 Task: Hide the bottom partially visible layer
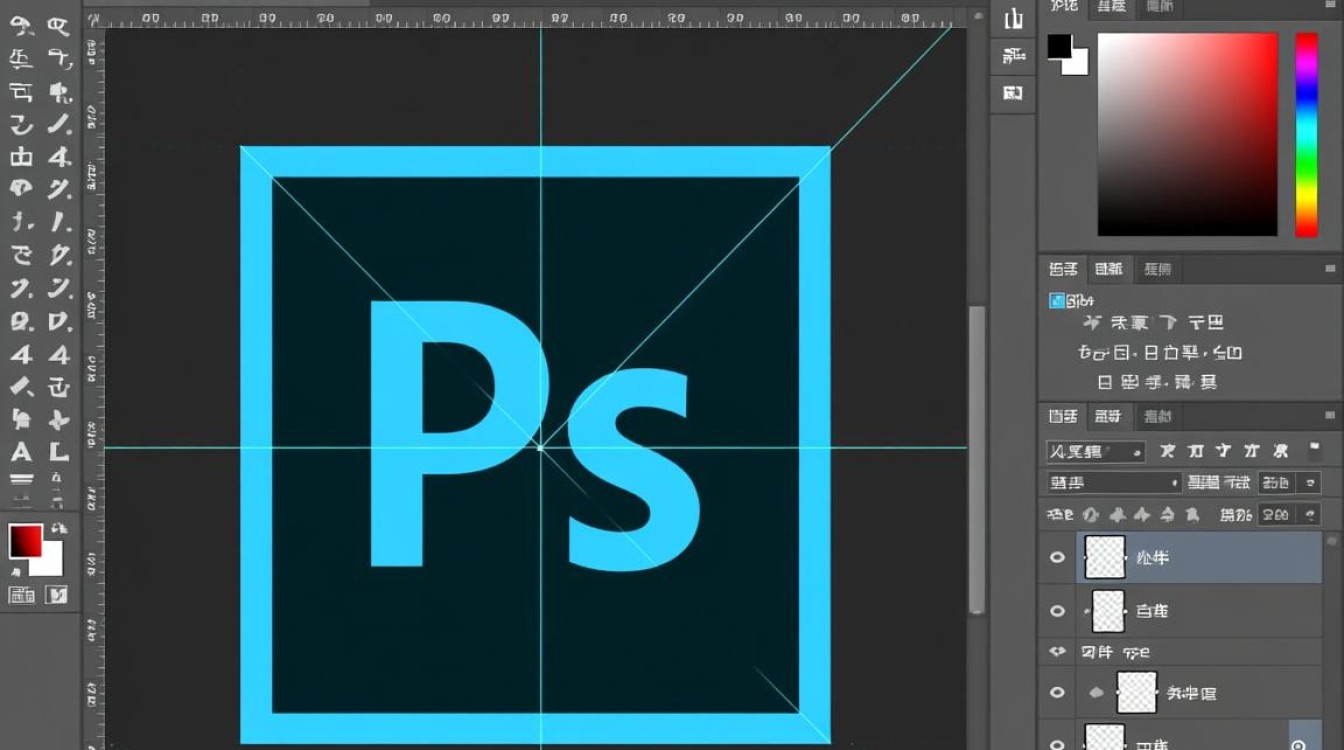tap(1057, 743)
